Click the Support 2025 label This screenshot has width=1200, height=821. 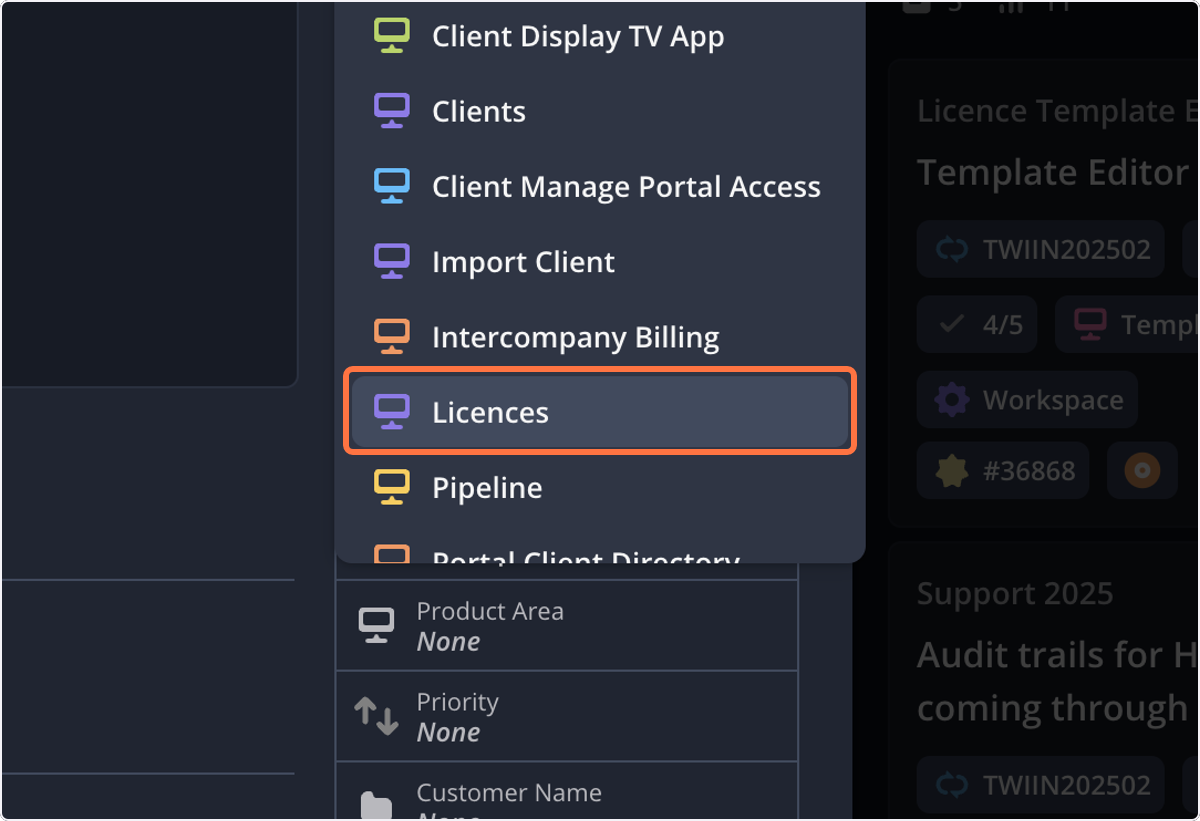[x=1015, y=594]
